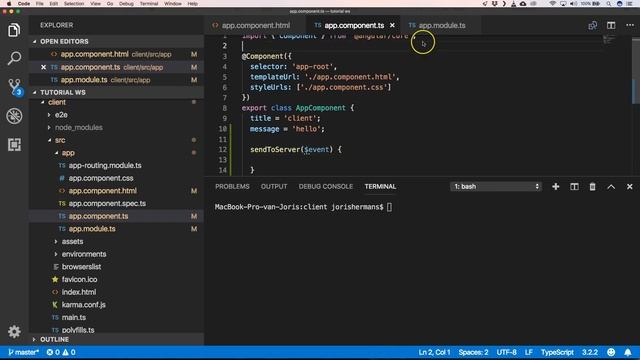Select the Terminal panel tab
The height and width of the screenshot is (360, 640).
pos(380,187)
